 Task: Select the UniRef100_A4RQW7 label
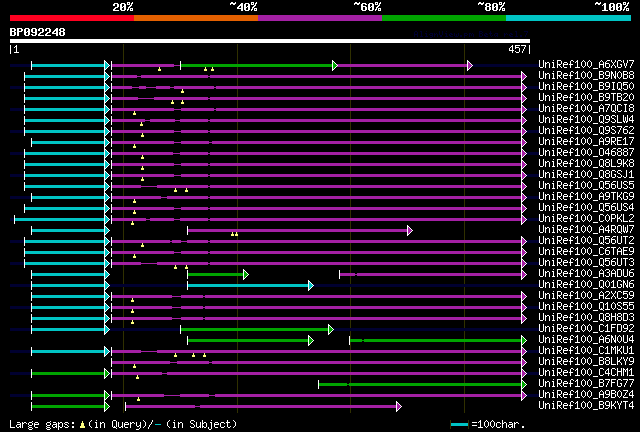[x=586, y=230]
